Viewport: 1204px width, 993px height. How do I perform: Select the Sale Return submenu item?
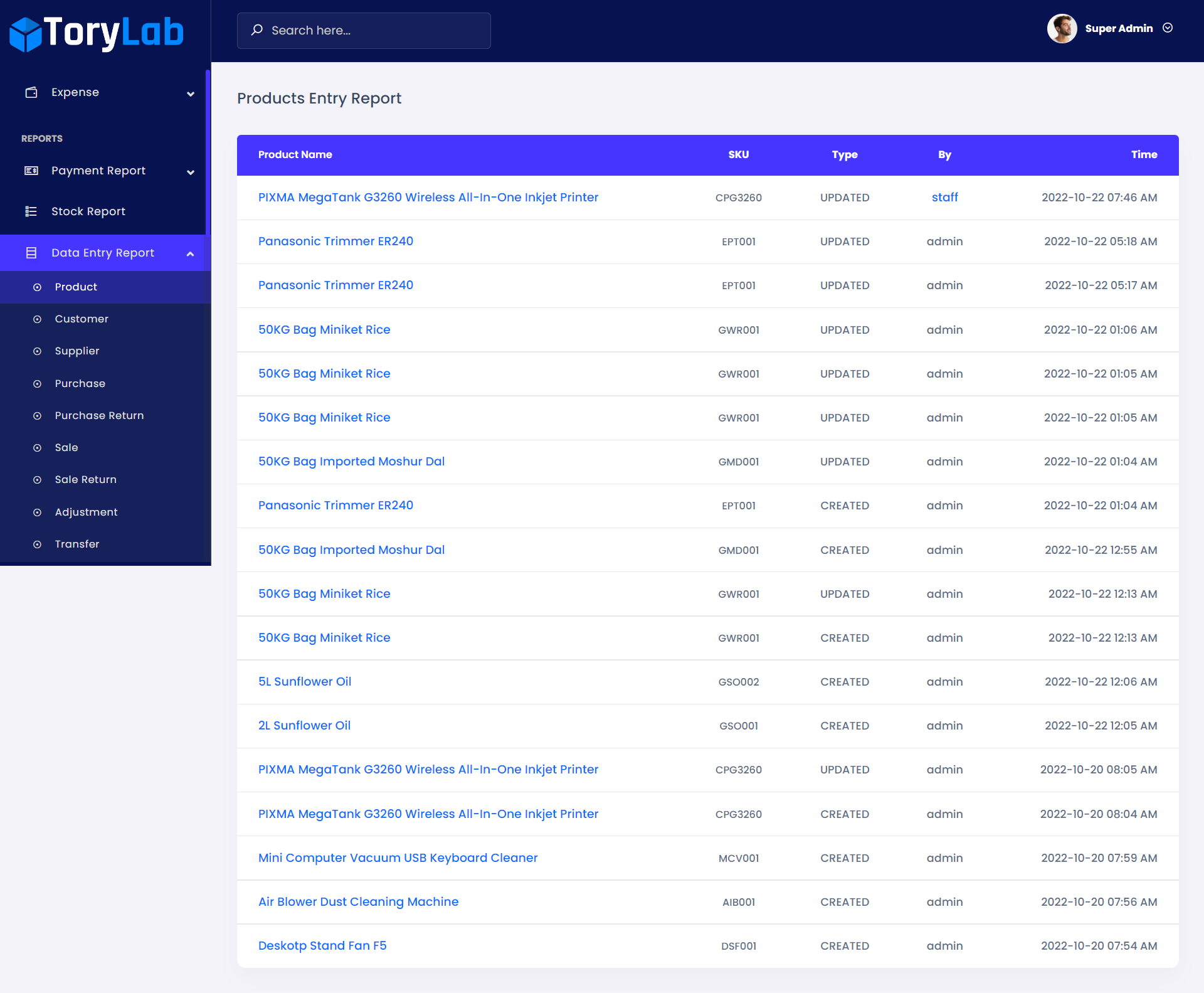point(85,479)
